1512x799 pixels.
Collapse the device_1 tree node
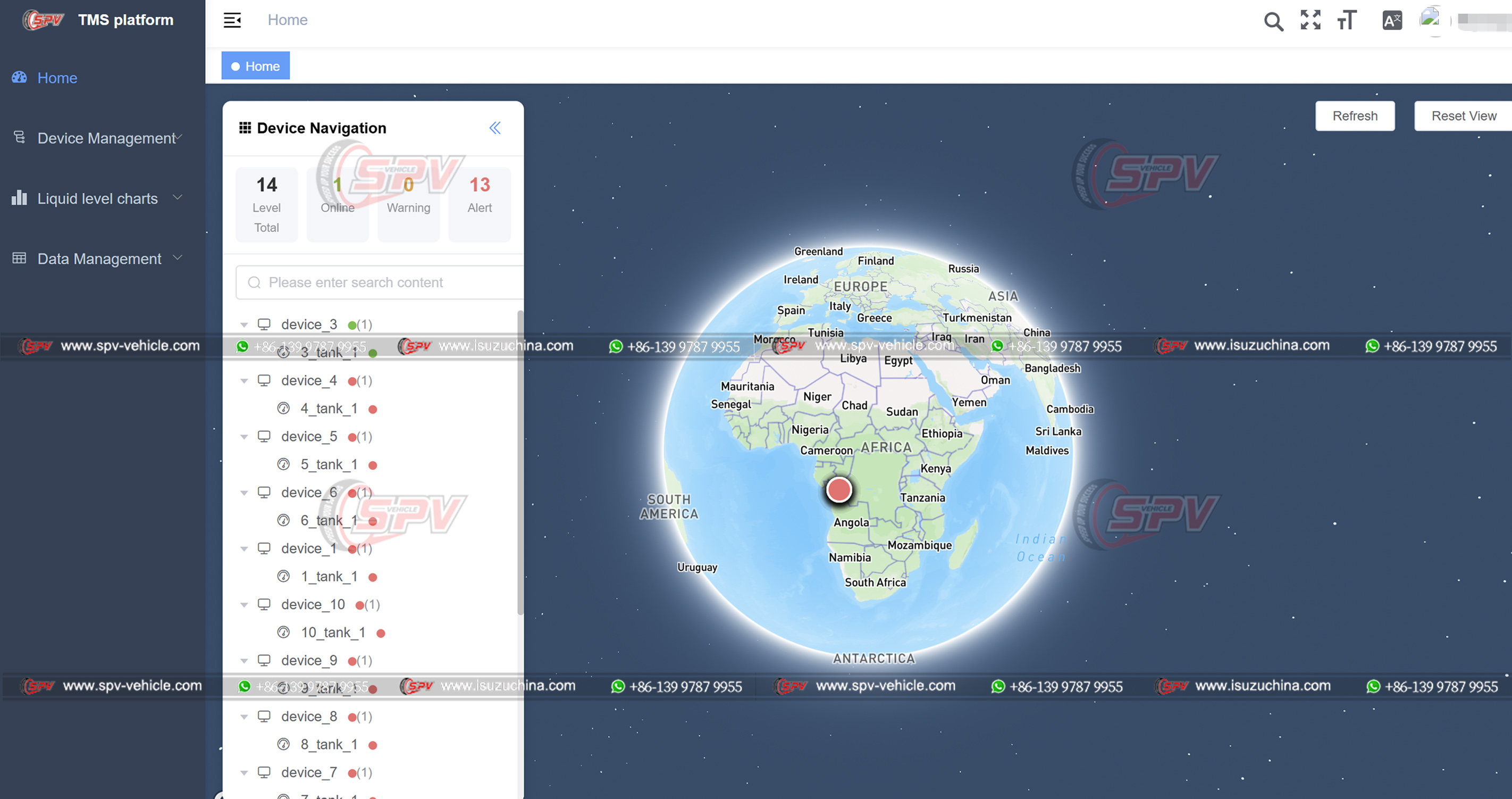(x=244, y=549)
